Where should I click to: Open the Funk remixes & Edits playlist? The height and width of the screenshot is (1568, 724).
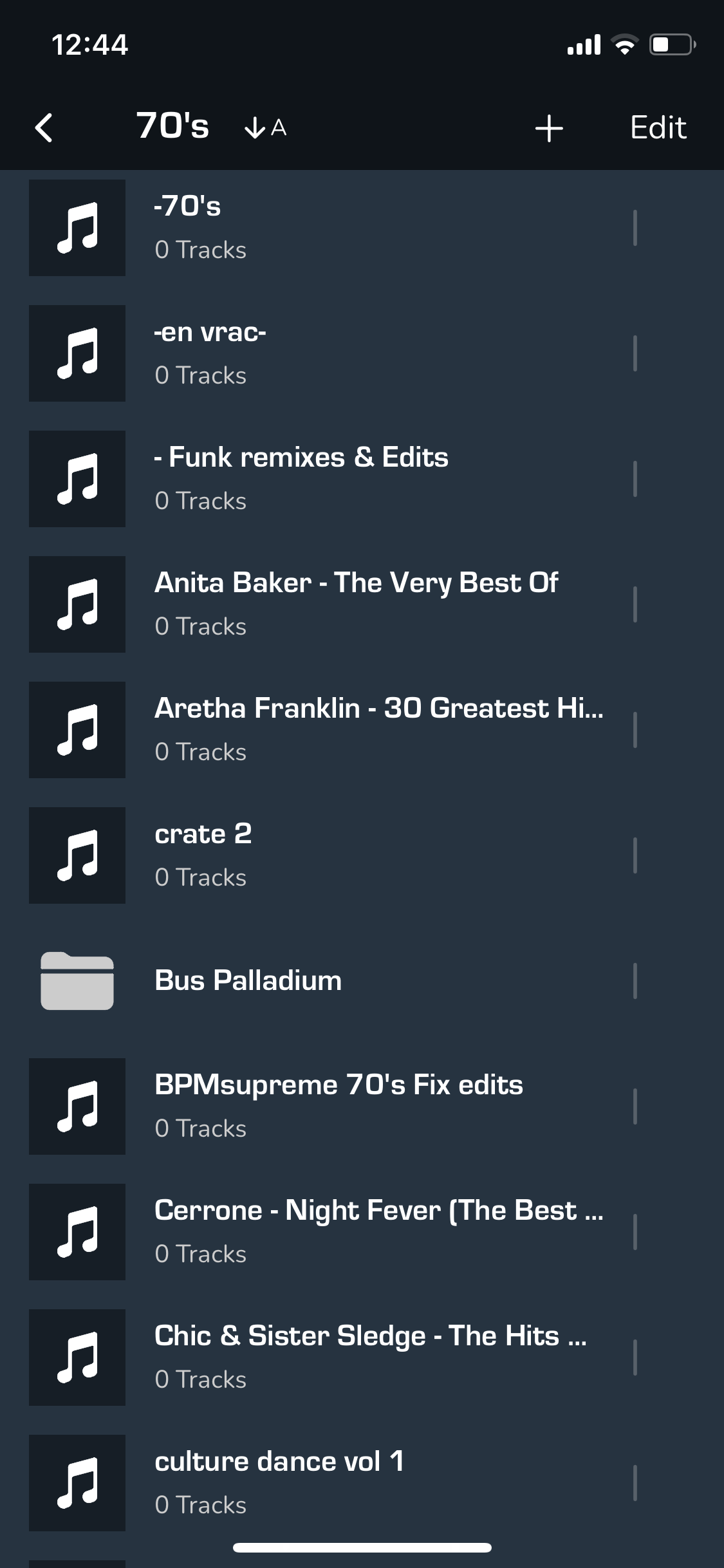[x=301, y=458]
